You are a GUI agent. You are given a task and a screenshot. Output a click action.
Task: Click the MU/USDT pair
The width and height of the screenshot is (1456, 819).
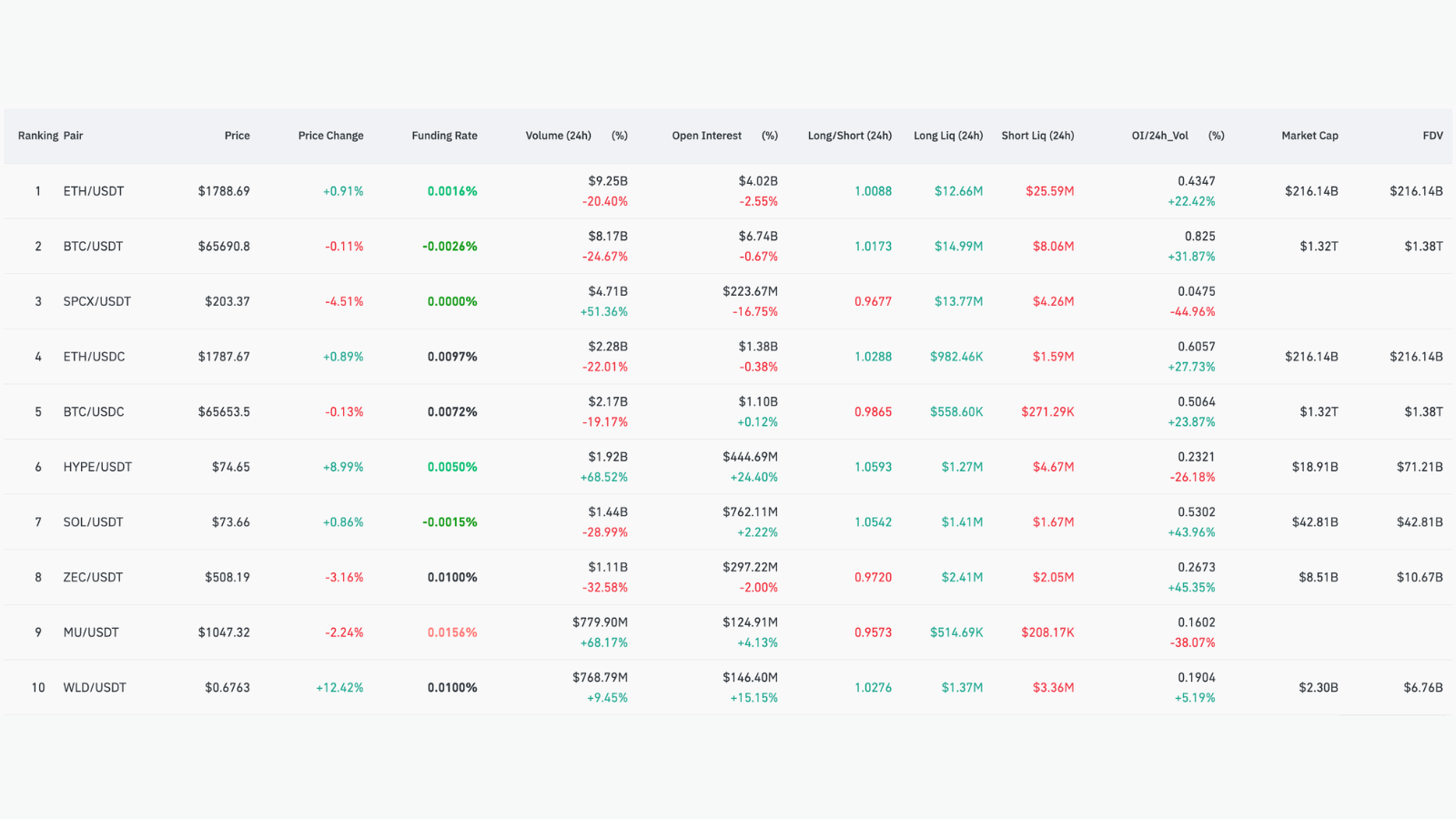91,632
